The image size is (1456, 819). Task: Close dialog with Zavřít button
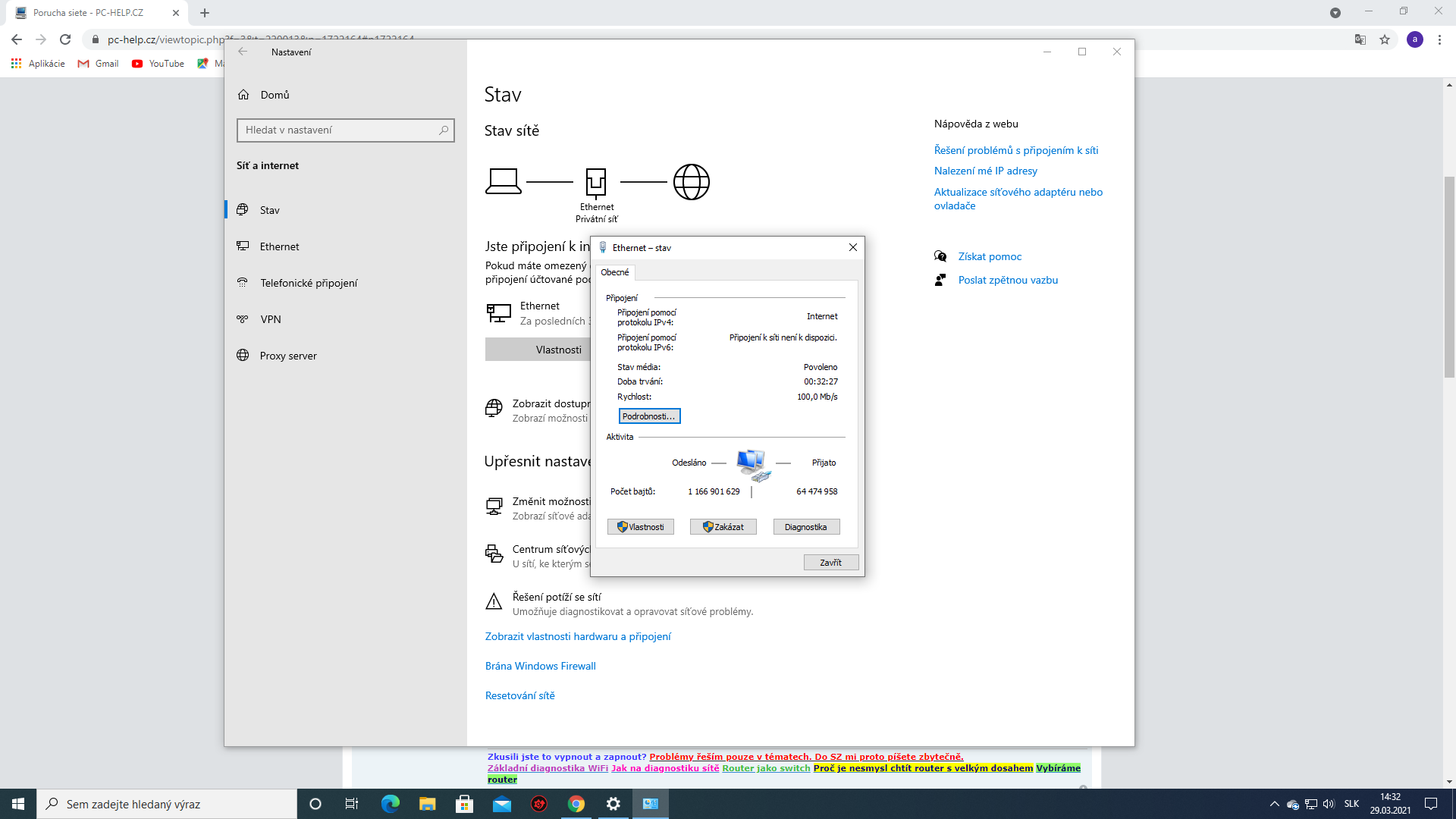(x=830, y=563)
